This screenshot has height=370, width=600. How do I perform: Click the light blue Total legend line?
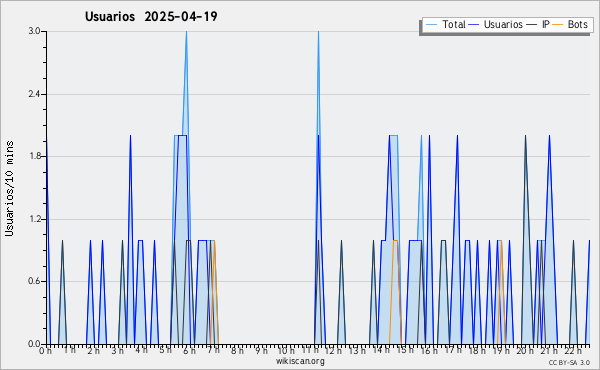click(x=431, y=25)
